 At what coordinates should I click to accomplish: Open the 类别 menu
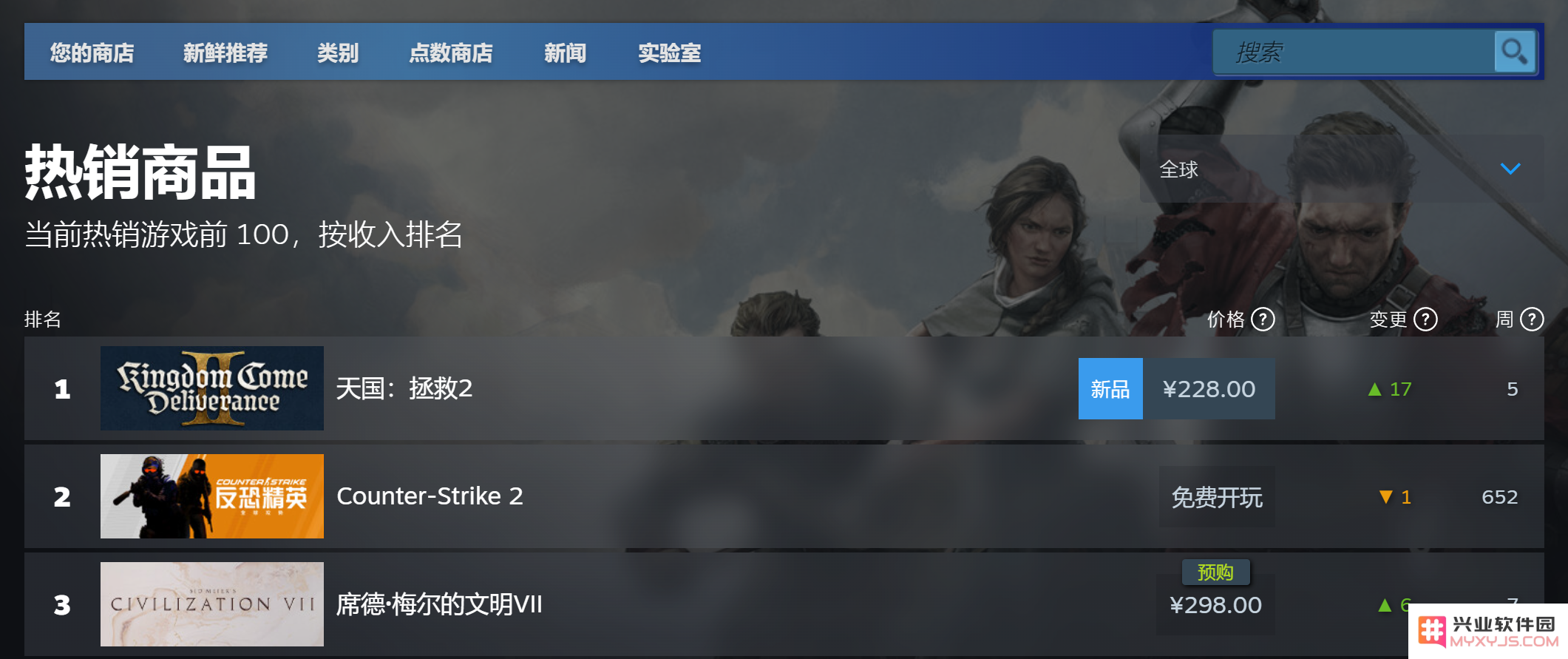(338, 53)
